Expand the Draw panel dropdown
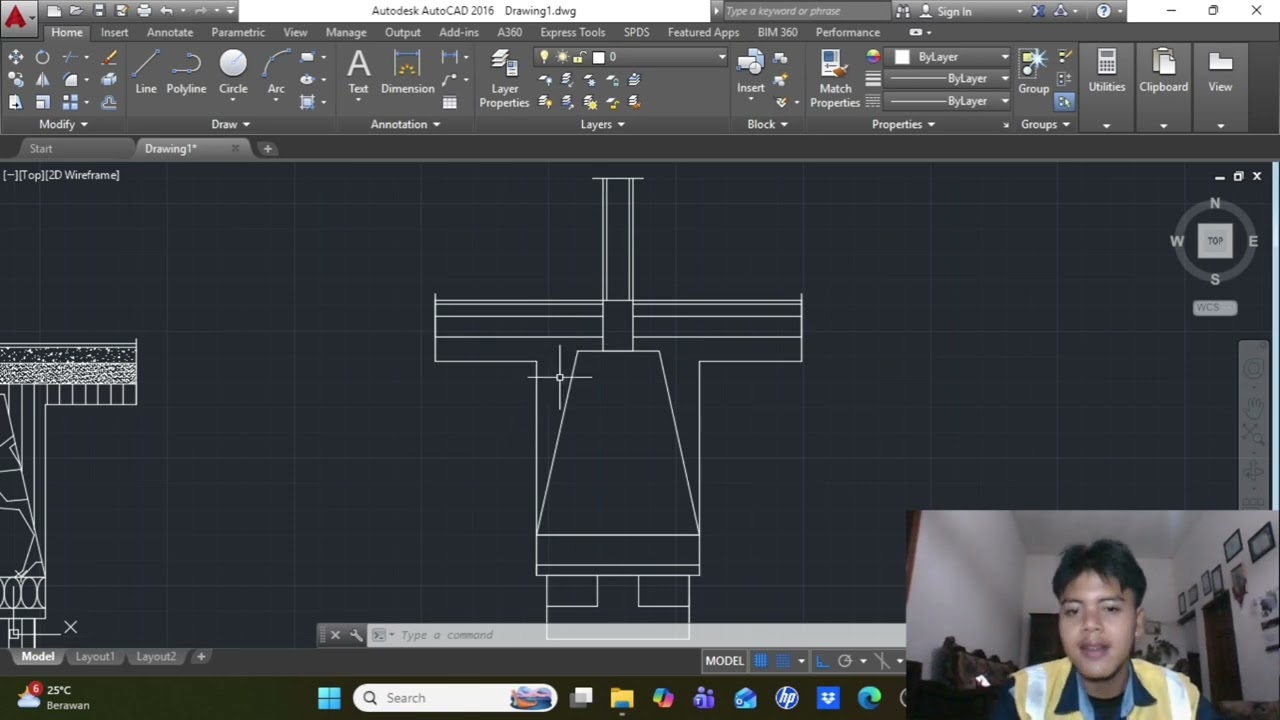Image resolution: width=1280 pixels, height=720 pixels. pos(230,124)
